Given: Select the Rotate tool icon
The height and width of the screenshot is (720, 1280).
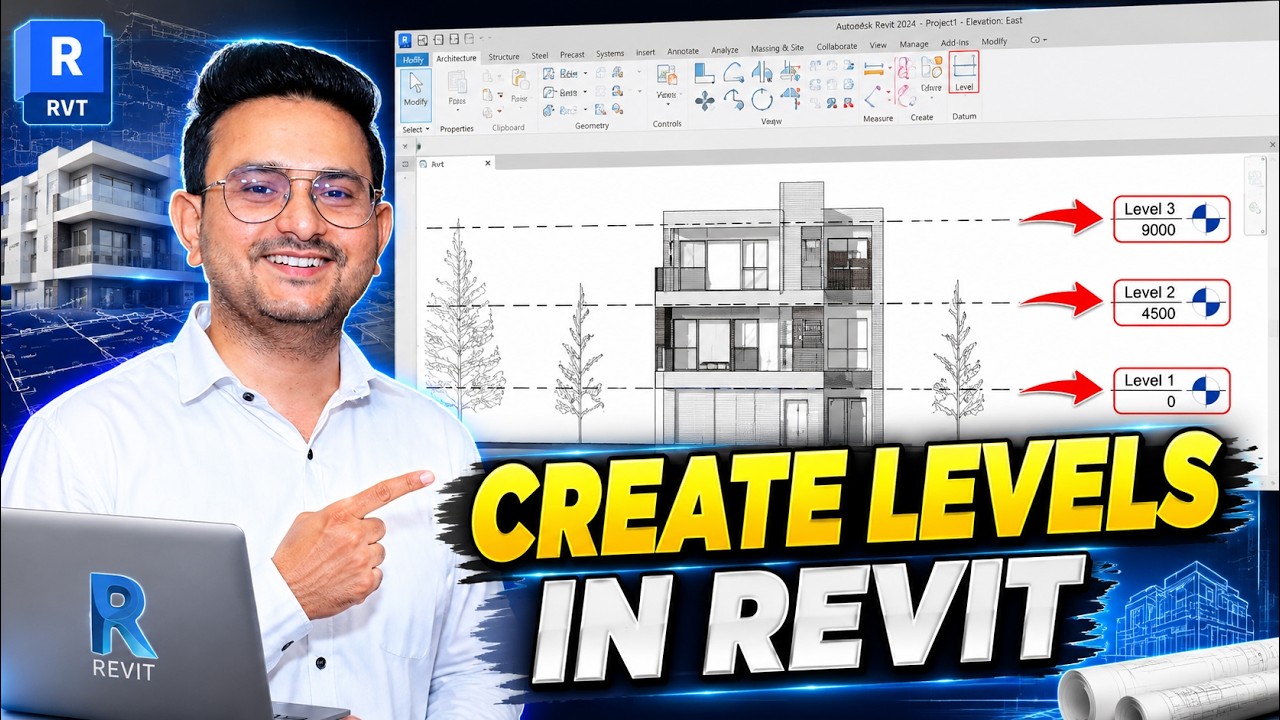Looking at the screenshot, I should click(x=762, y=100).
